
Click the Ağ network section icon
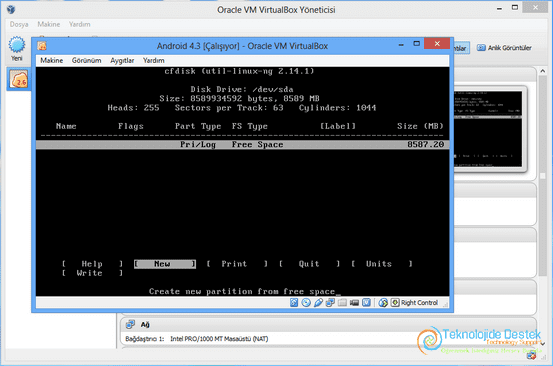tap(130, 324)
